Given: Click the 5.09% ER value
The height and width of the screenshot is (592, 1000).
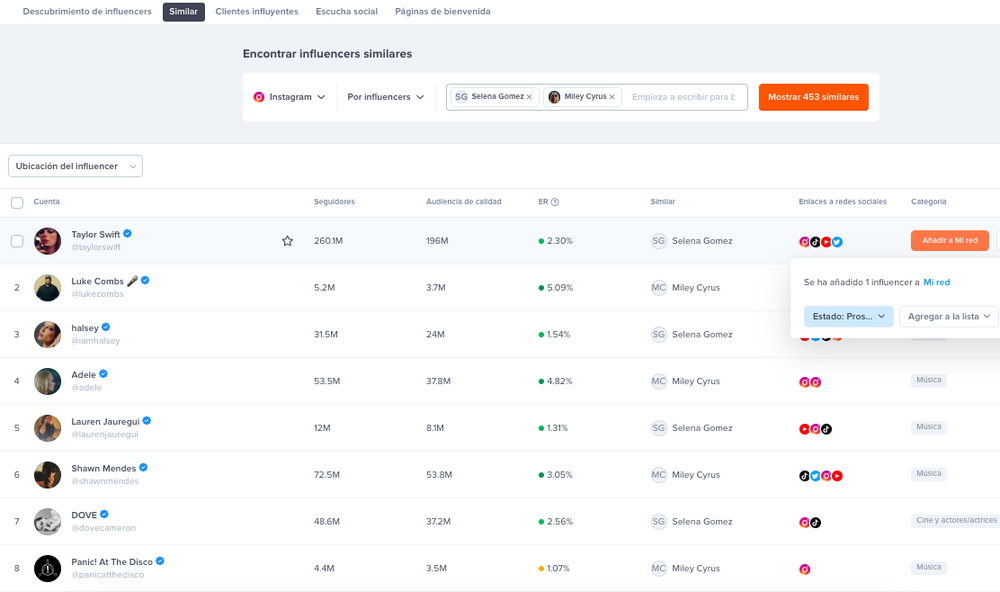Looking at the screenshot, I should 560,288.
